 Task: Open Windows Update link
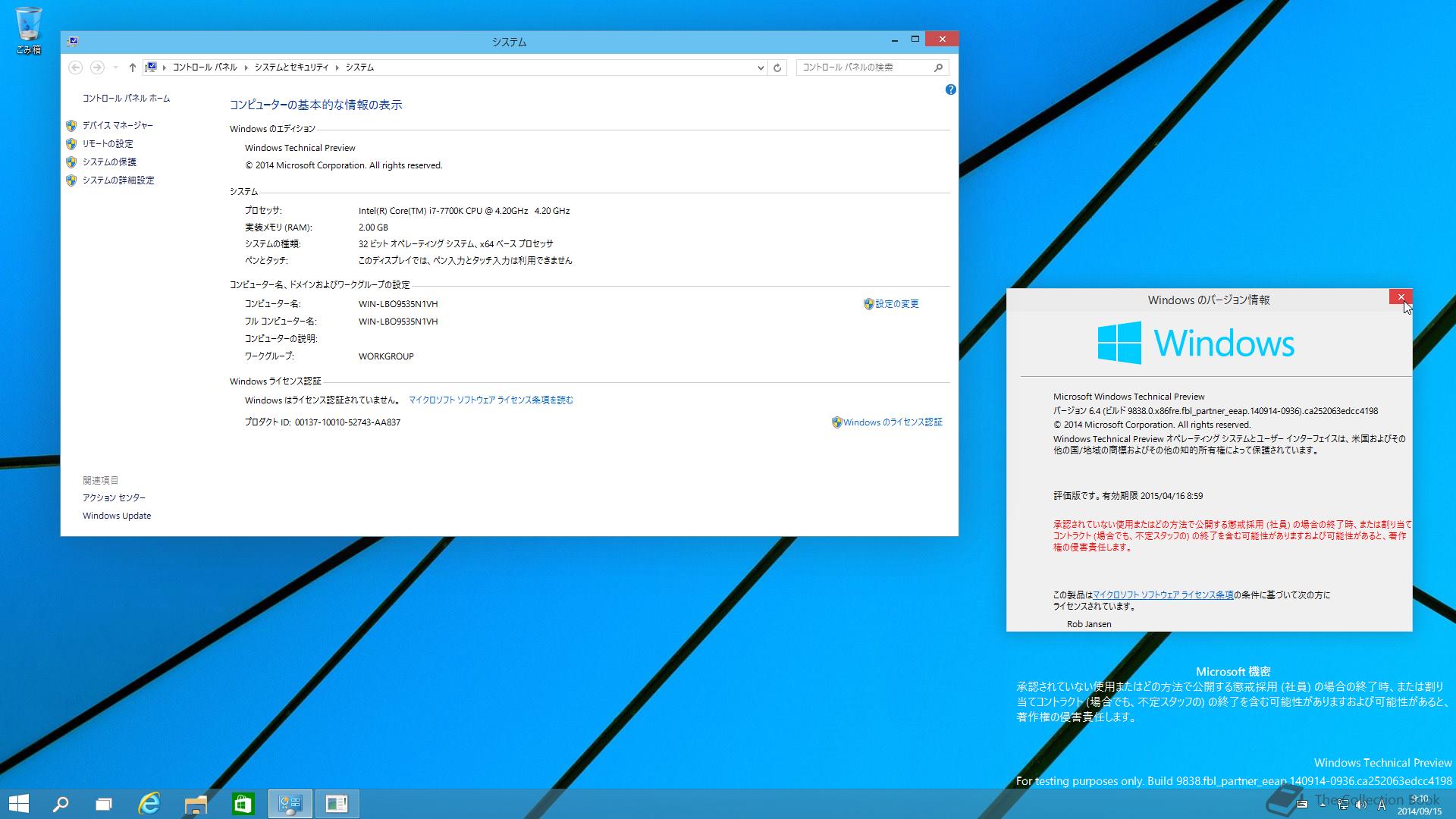(x=117, y=516)
